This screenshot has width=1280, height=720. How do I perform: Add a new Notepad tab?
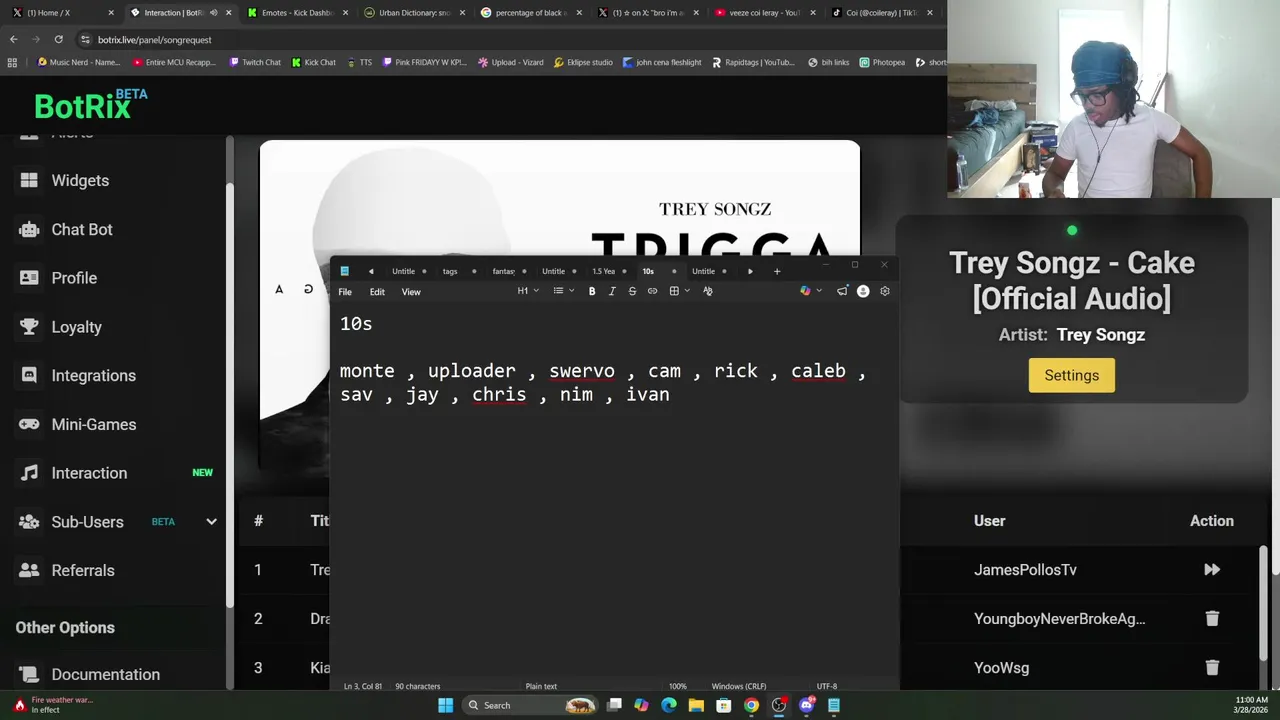coord(777,271)
